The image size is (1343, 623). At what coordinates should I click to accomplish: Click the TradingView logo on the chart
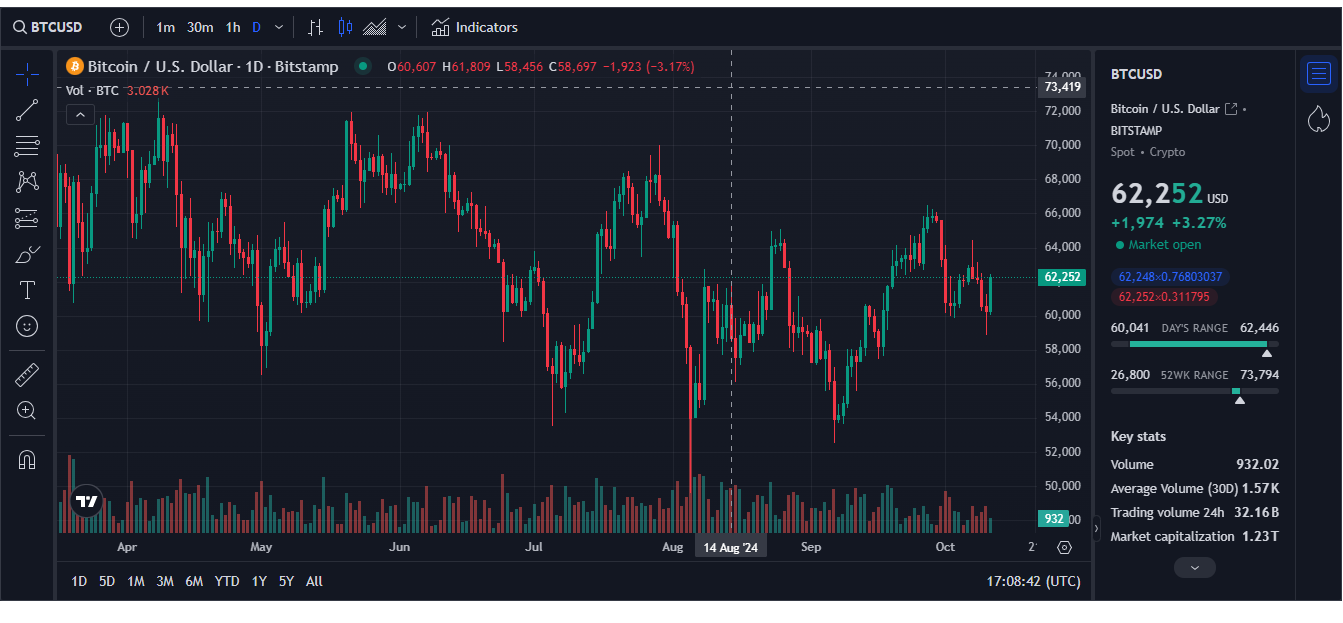point(86,502)
